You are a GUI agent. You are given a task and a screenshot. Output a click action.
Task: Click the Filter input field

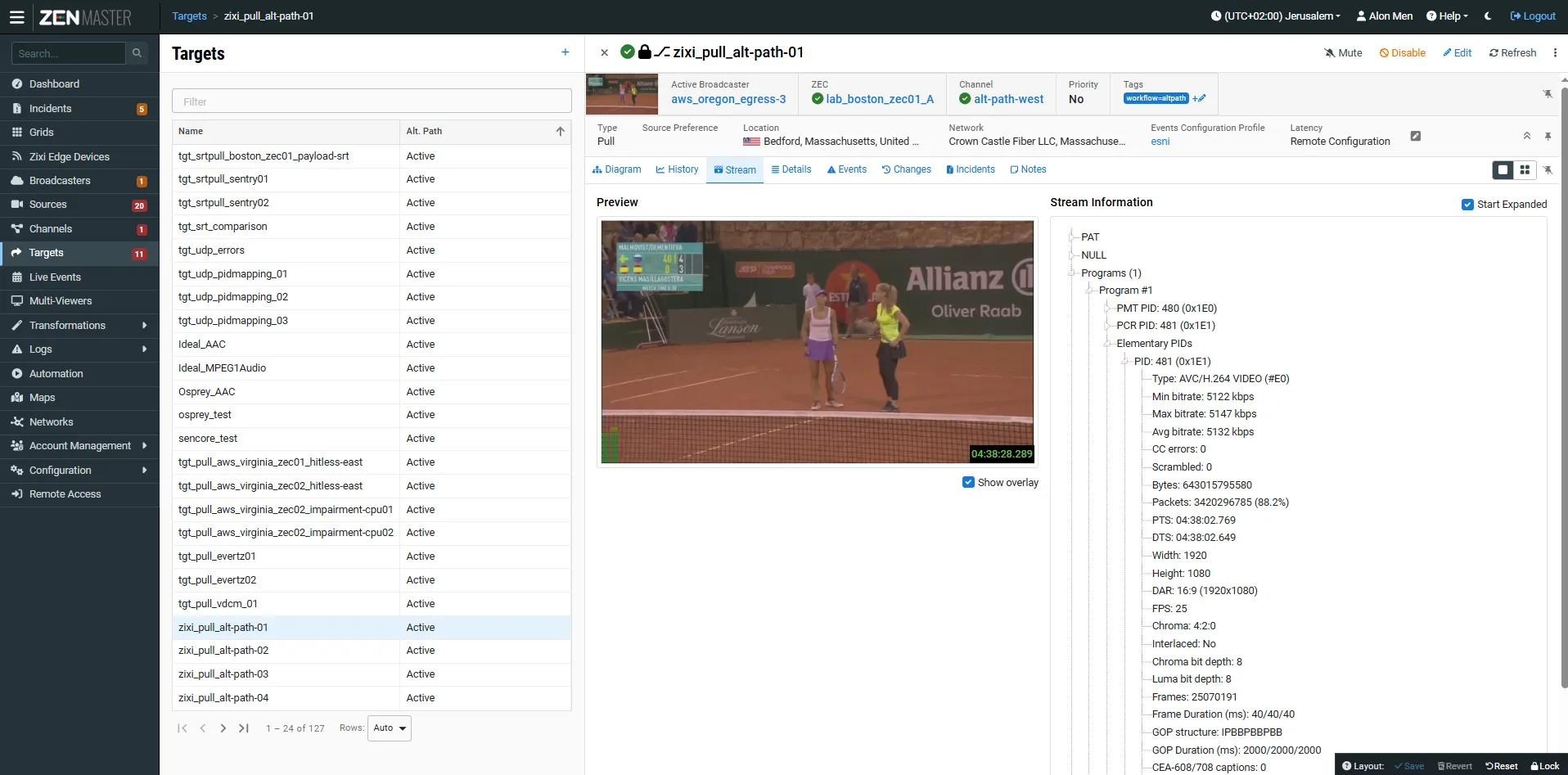click(x=372, y=101)
